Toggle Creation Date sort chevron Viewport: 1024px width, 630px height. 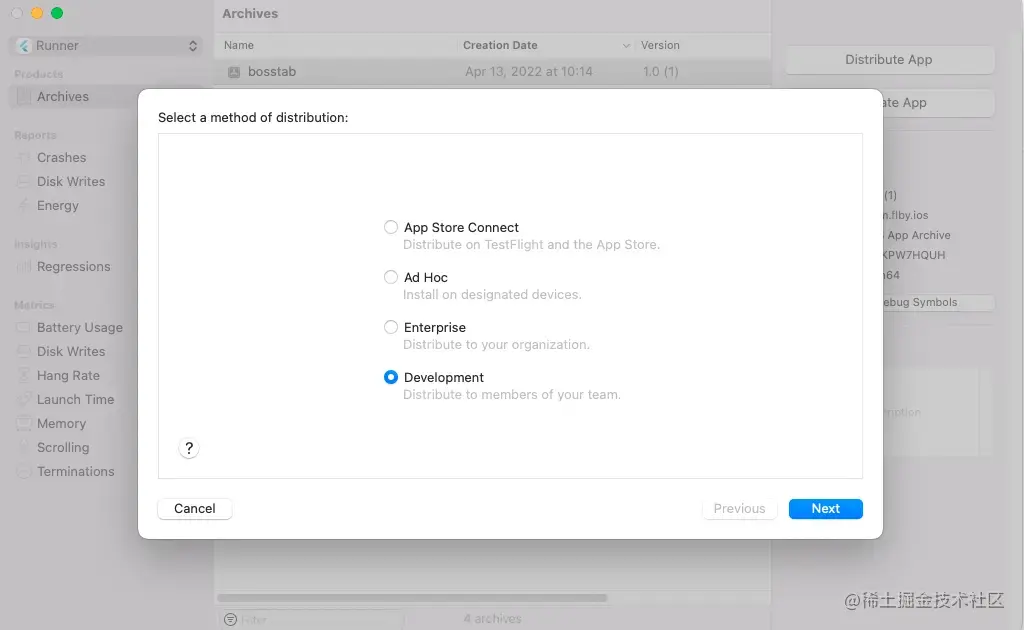(626, 46)
